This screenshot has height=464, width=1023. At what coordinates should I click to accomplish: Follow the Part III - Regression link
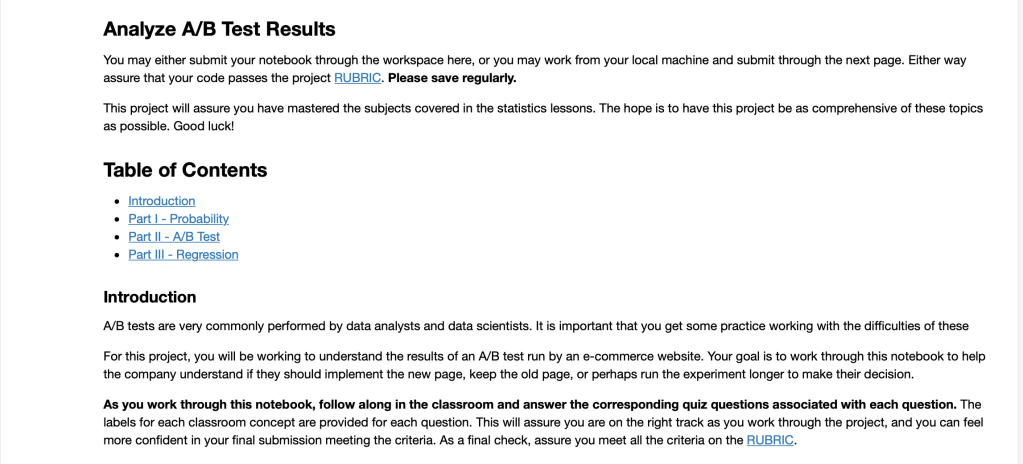183,255
